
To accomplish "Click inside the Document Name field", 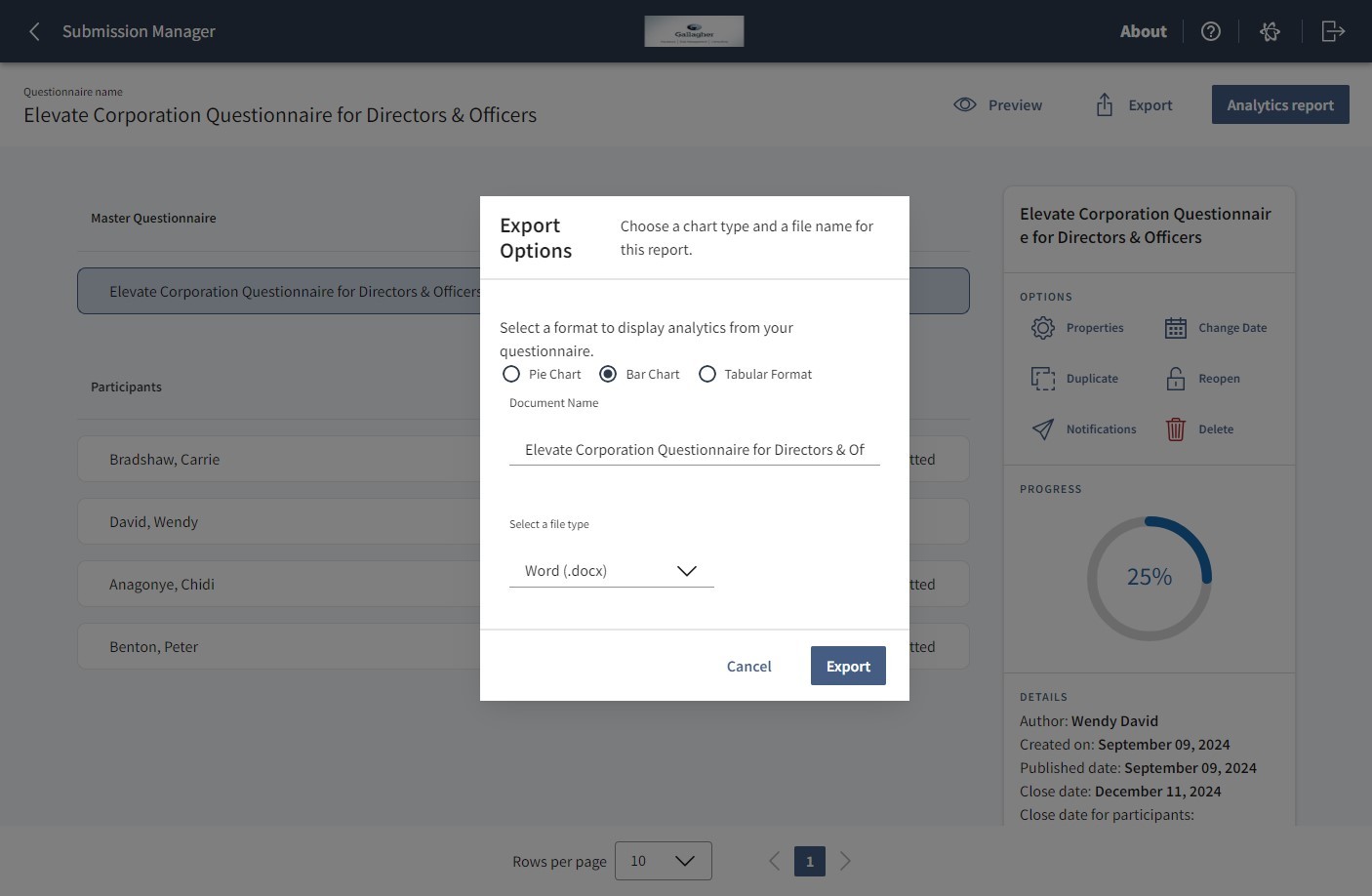I will [x=694, y=449].
